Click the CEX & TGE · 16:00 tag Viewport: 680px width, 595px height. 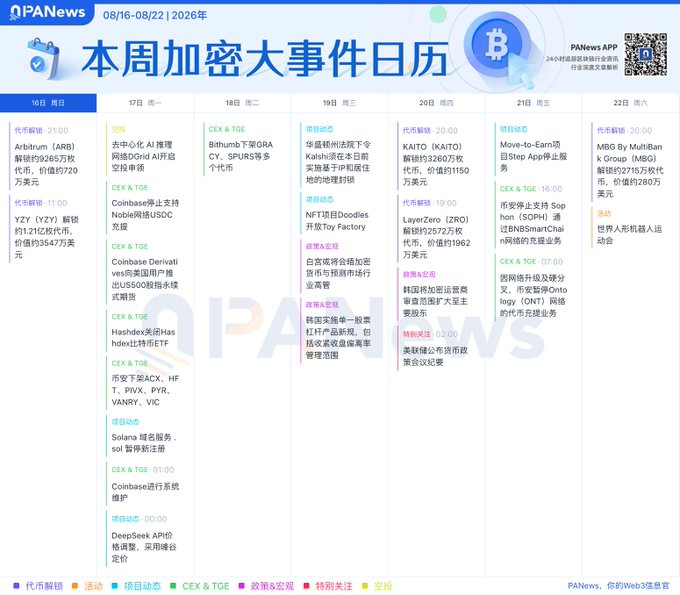point(531,189)
